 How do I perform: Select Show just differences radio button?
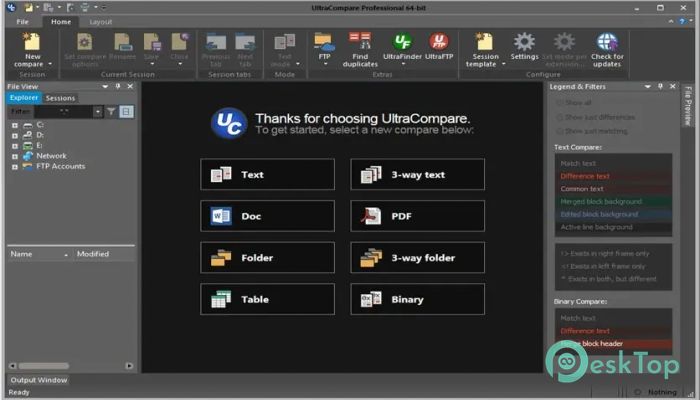click(x=559, y=117)
